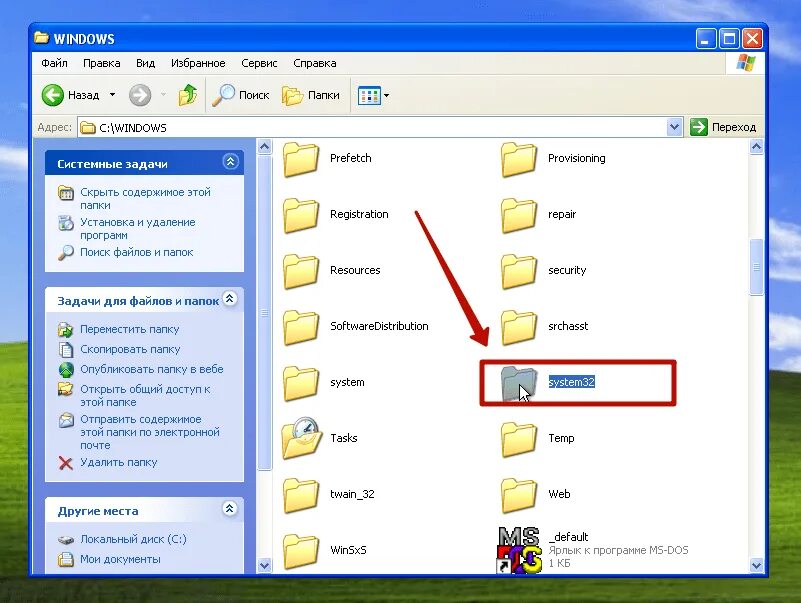801x603 pixels.
Task: Go back with the Назад arrow icon
Action: pyautogui.click(x=52, y=95)
